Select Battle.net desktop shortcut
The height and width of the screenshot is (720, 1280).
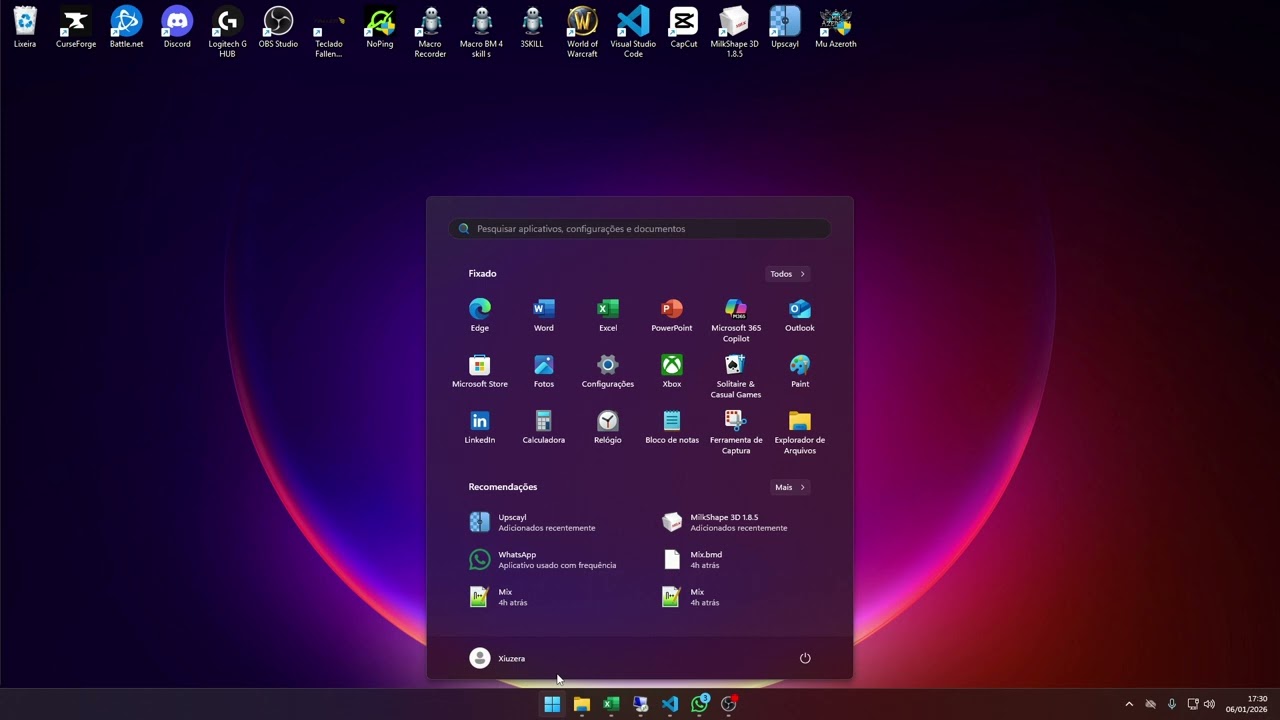click(x=126, y=28)
